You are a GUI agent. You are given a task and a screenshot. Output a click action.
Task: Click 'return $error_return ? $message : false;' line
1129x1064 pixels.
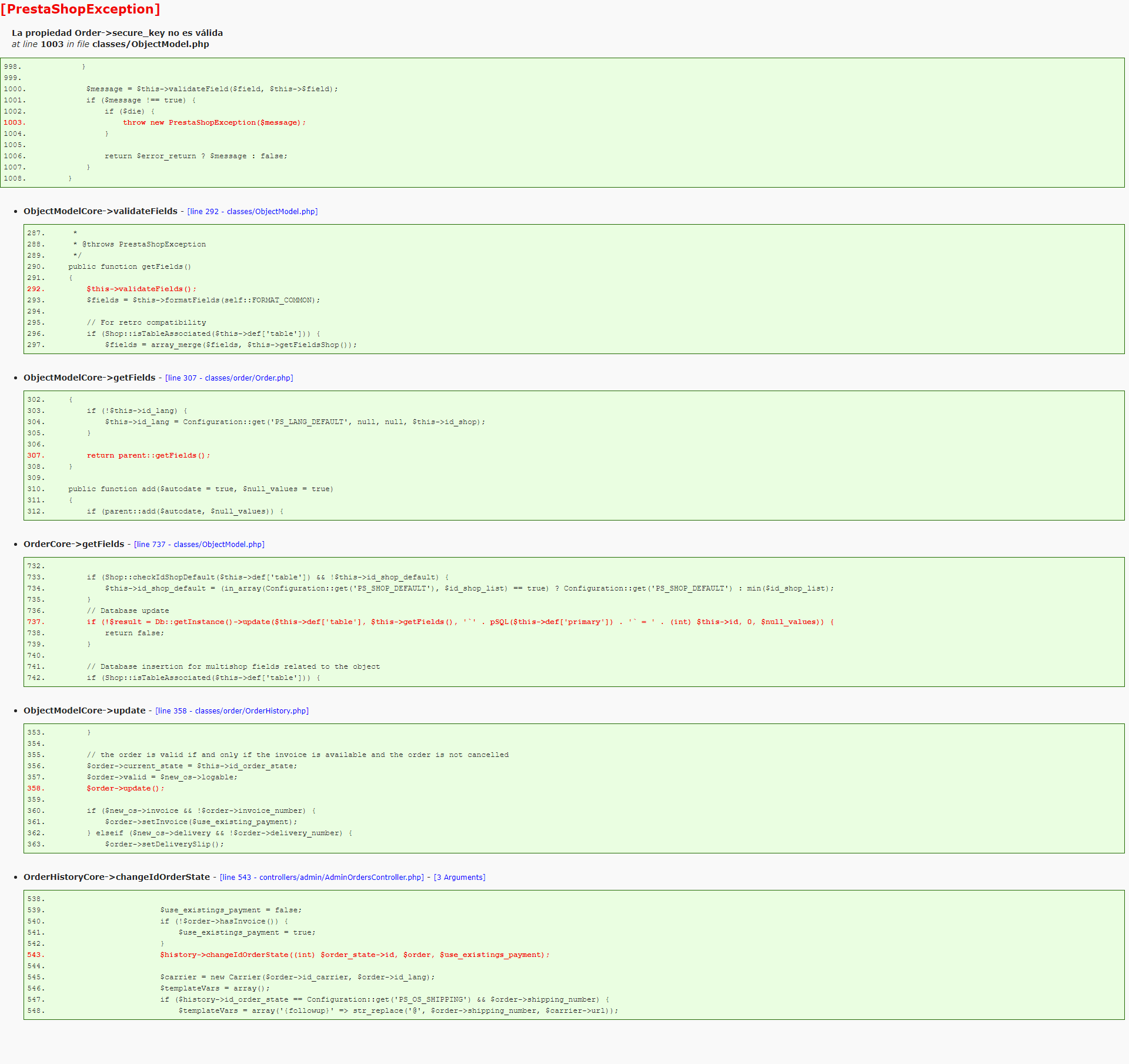196,156
